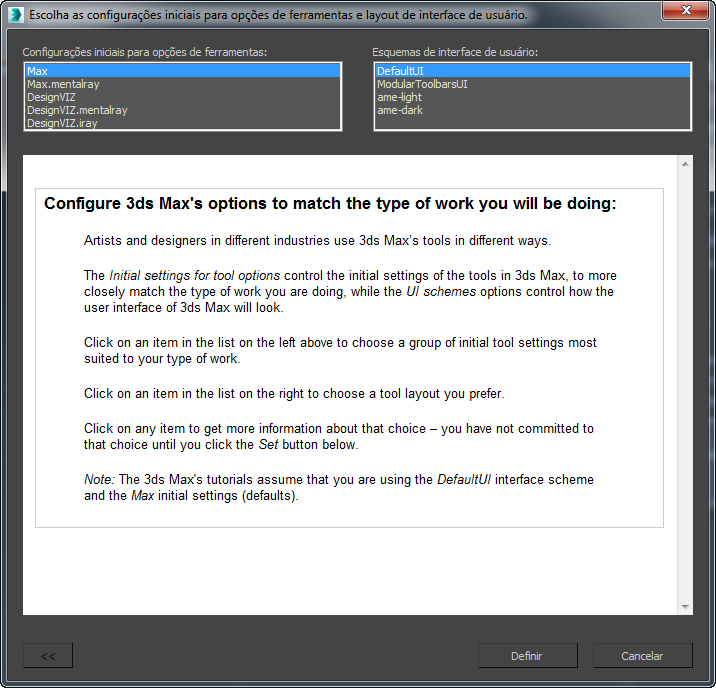The width and height of the screenshot is (716, 688).
Task: Close the dialog with the X button
Action: [x=685, y=10]
